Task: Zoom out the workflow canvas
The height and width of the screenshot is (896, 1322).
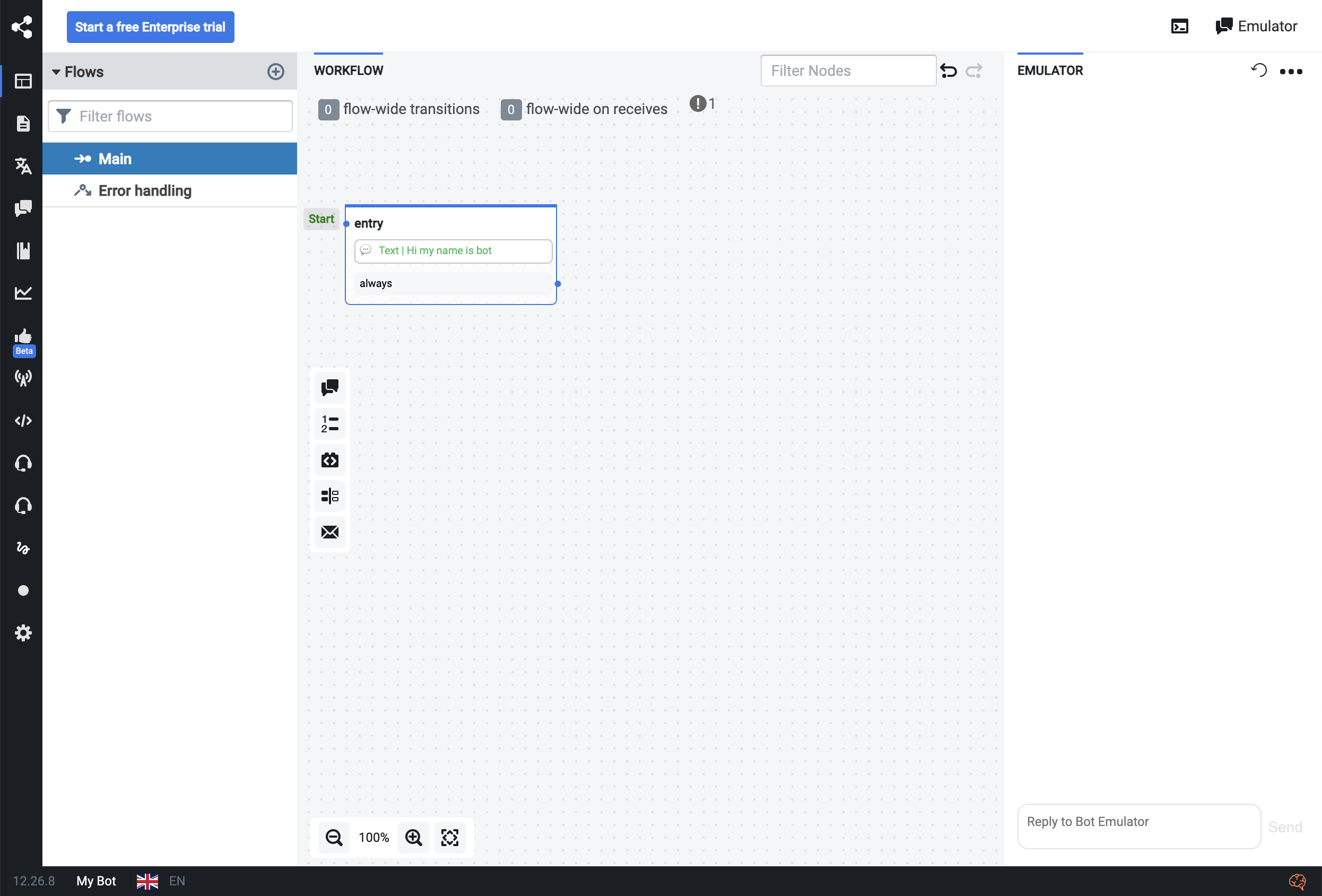Action: point(334,837)
